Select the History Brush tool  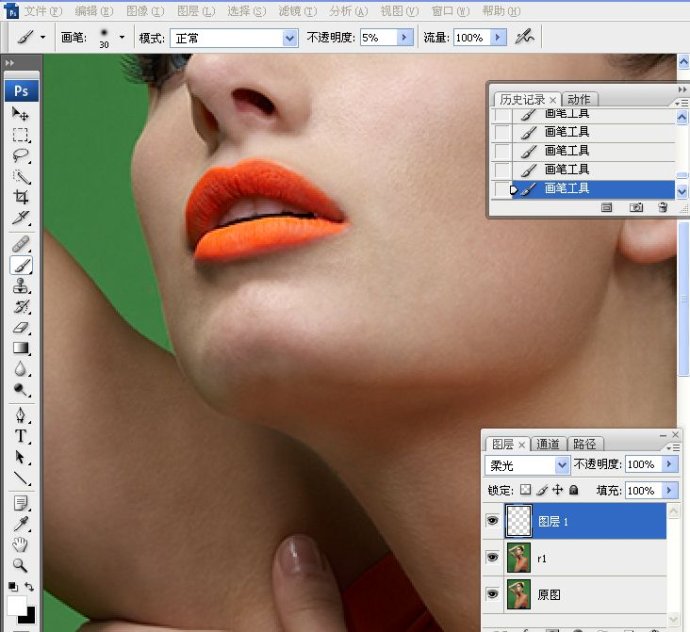click(20, 306)
